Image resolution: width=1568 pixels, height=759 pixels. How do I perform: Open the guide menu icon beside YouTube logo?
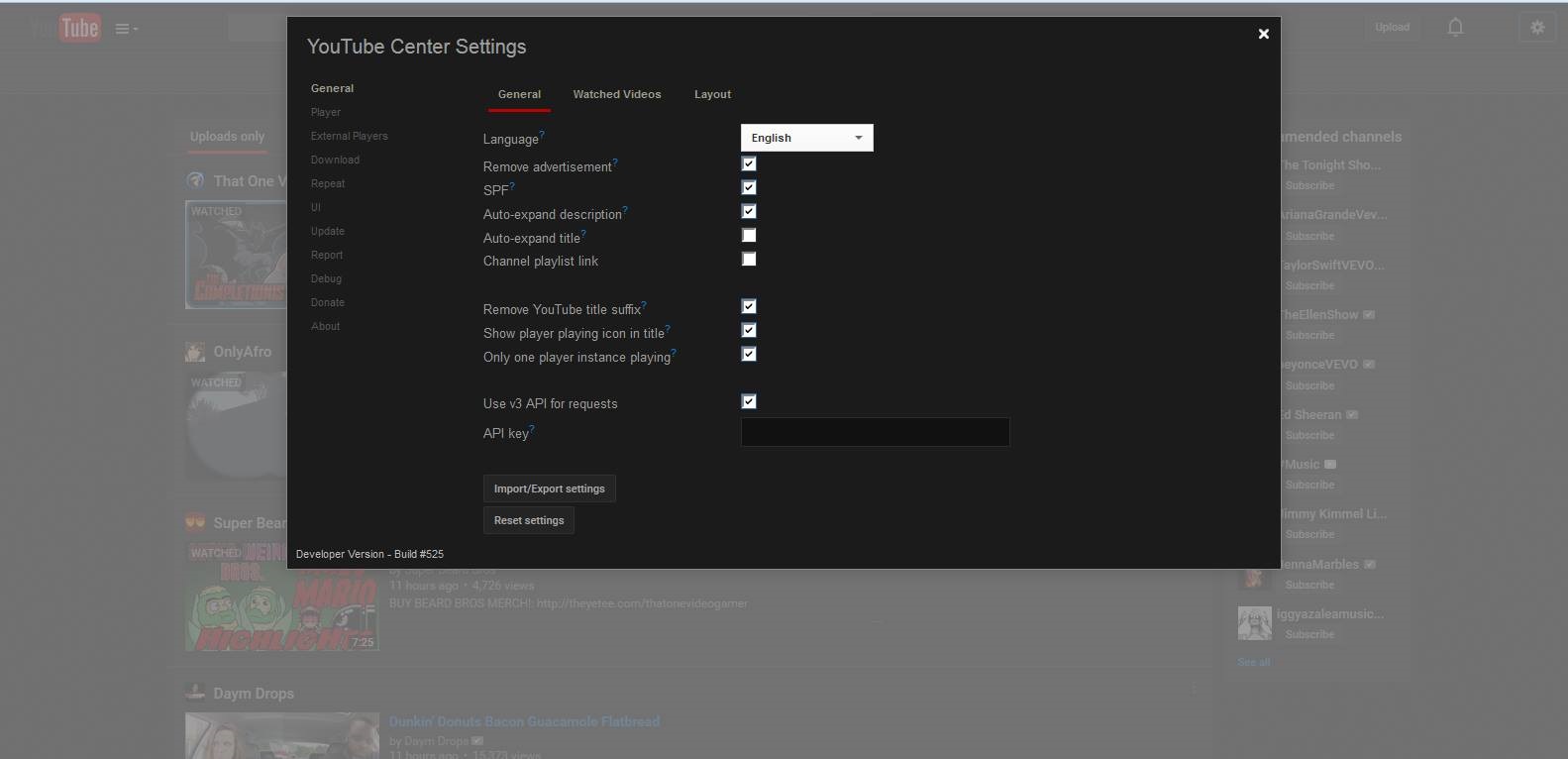(x=126, y=29)
